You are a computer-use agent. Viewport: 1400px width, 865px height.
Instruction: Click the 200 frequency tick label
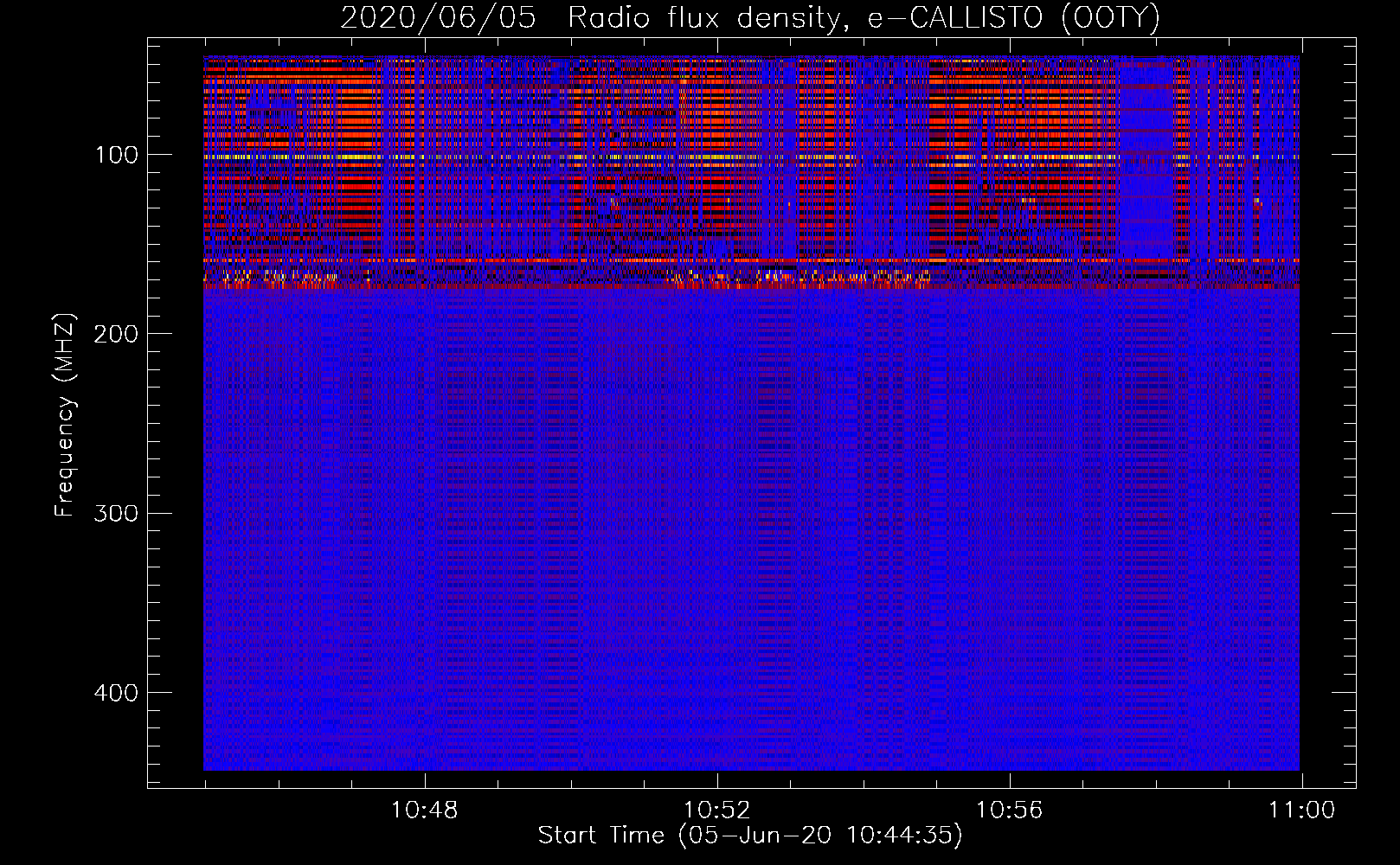tap(114, 334)
